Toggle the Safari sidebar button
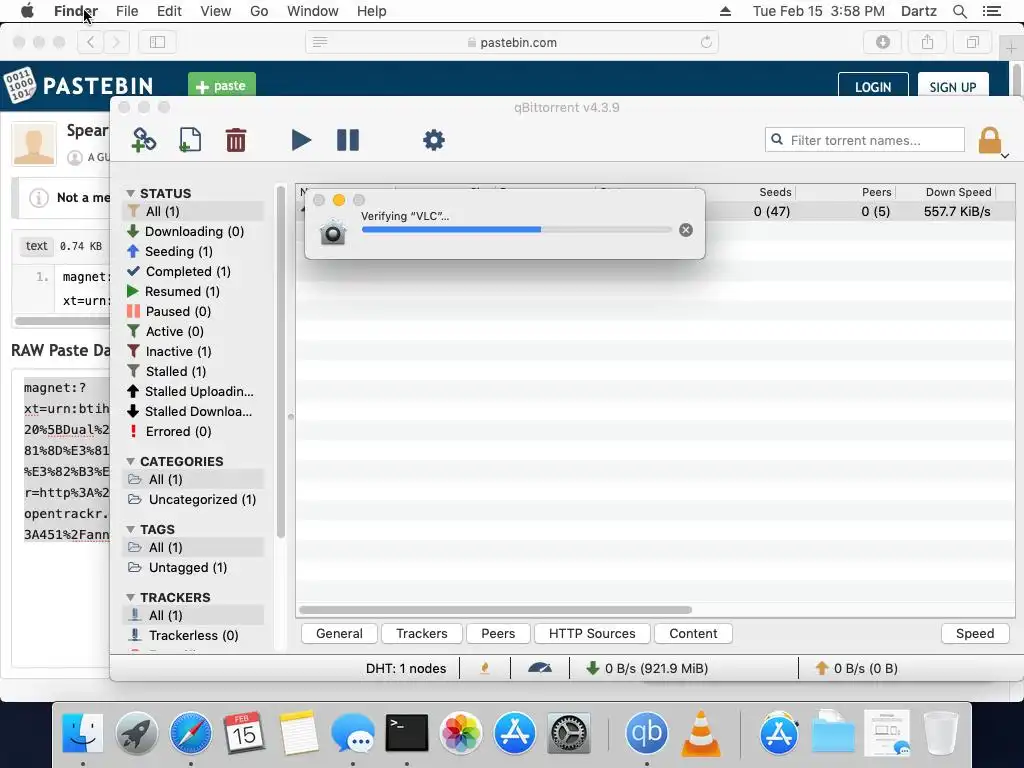 click(x=157, y=42)
